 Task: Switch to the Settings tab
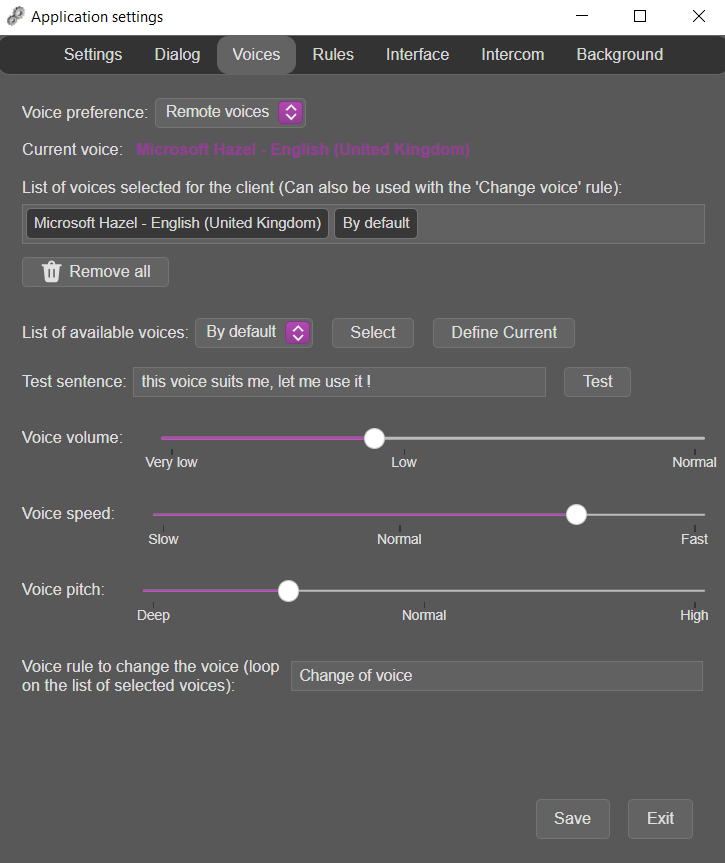(93, 54)
